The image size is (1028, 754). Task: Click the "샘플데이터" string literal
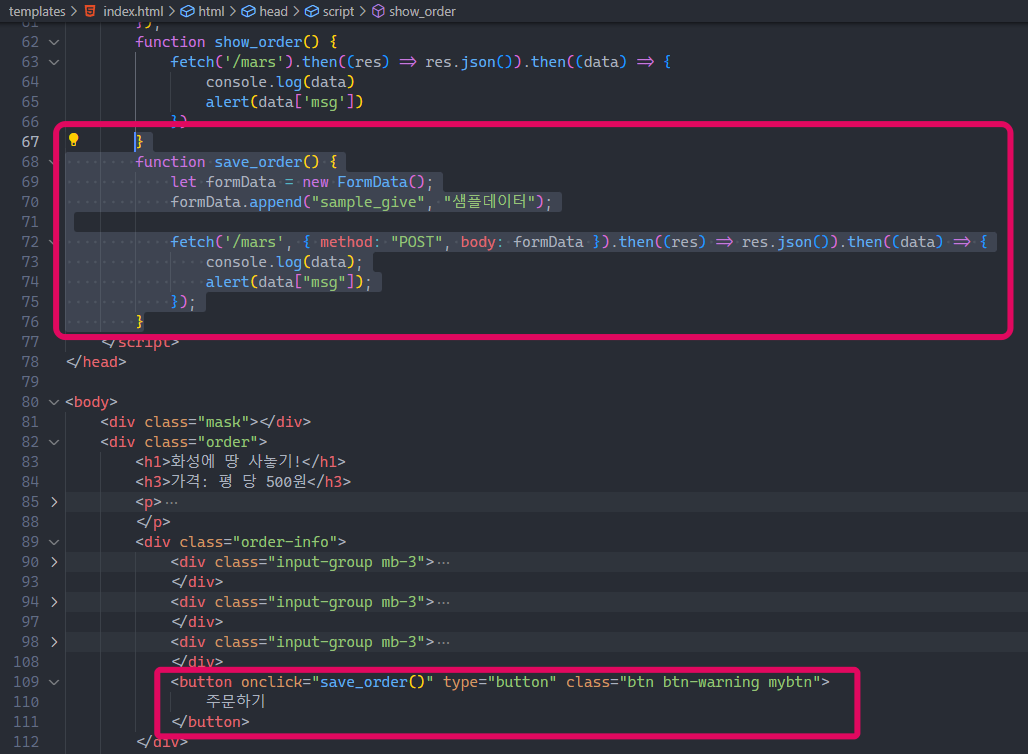(489, 201)
